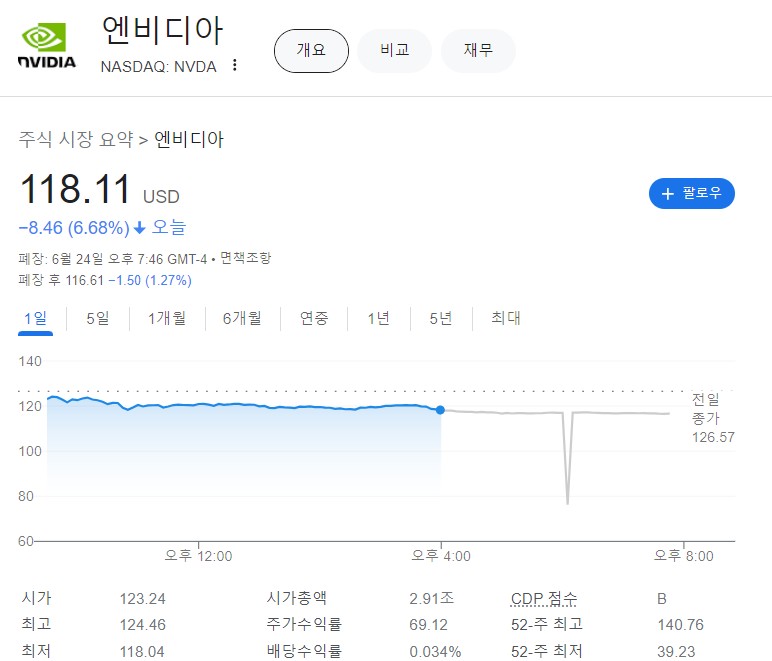
Task: Switch to the 비교 compare tab
Action: [x=394, y=51]
